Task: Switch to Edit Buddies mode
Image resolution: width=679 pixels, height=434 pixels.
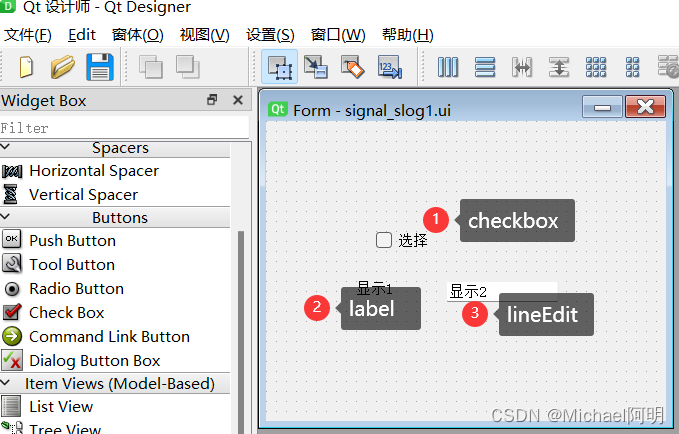Action: click(353, 67)
